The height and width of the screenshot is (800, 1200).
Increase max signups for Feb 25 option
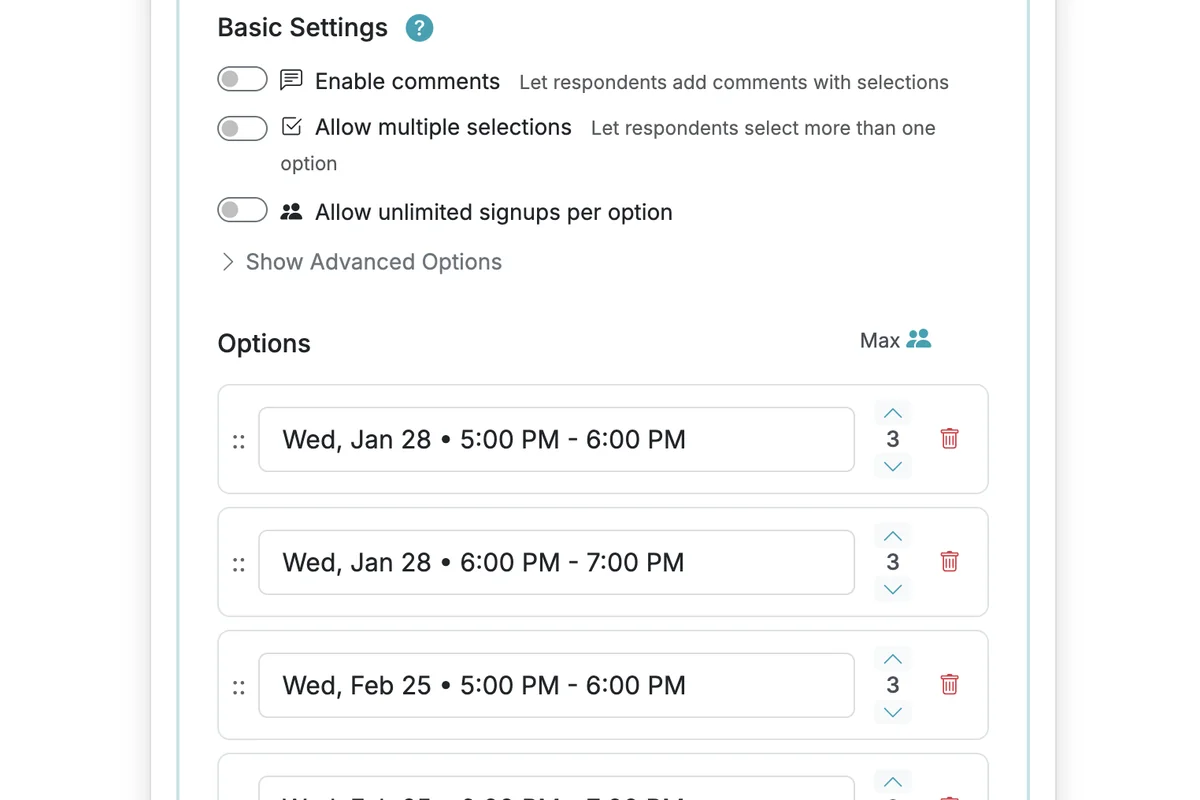pos(892,658)
